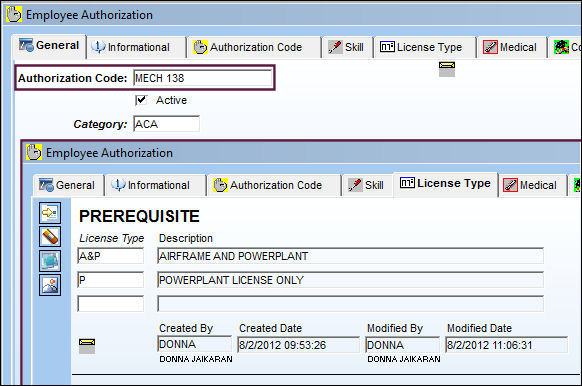Viewport: 582px width, 386px height.
Task: Click the monitor picture icon in the sidebar
Action: 50,261
